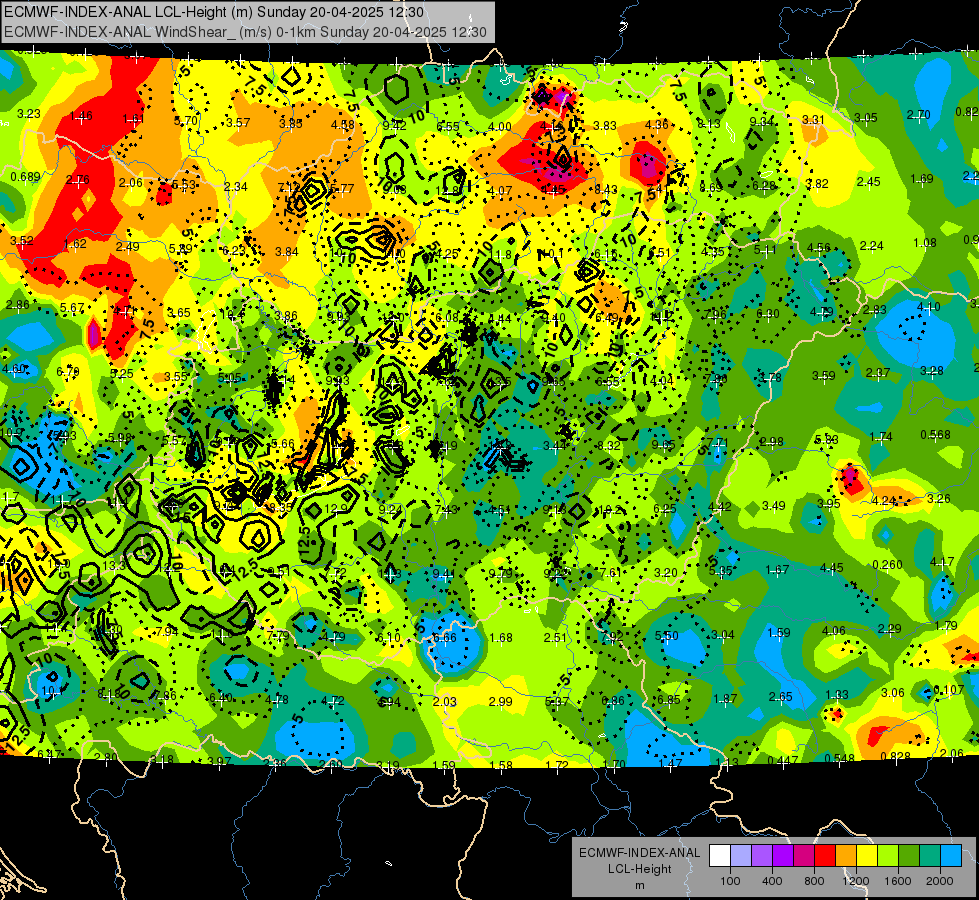Click the legend tick label 1600
This screenshot has height=900, width=979.
tap(898, 881)
